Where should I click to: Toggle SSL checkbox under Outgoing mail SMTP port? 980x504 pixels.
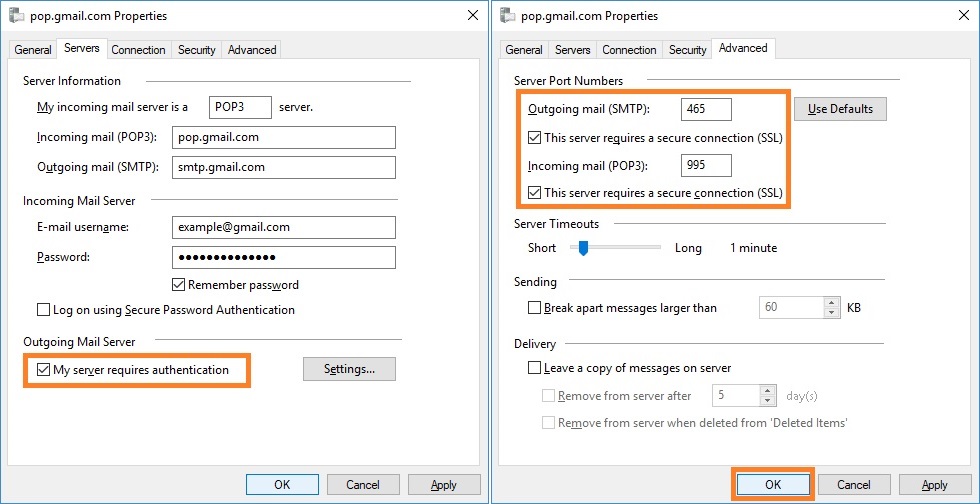(534, 138)
